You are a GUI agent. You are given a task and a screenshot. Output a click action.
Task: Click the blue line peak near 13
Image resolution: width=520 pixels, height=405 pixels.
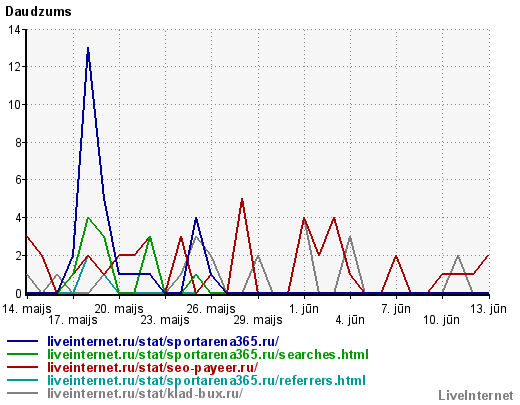(88, 49)
